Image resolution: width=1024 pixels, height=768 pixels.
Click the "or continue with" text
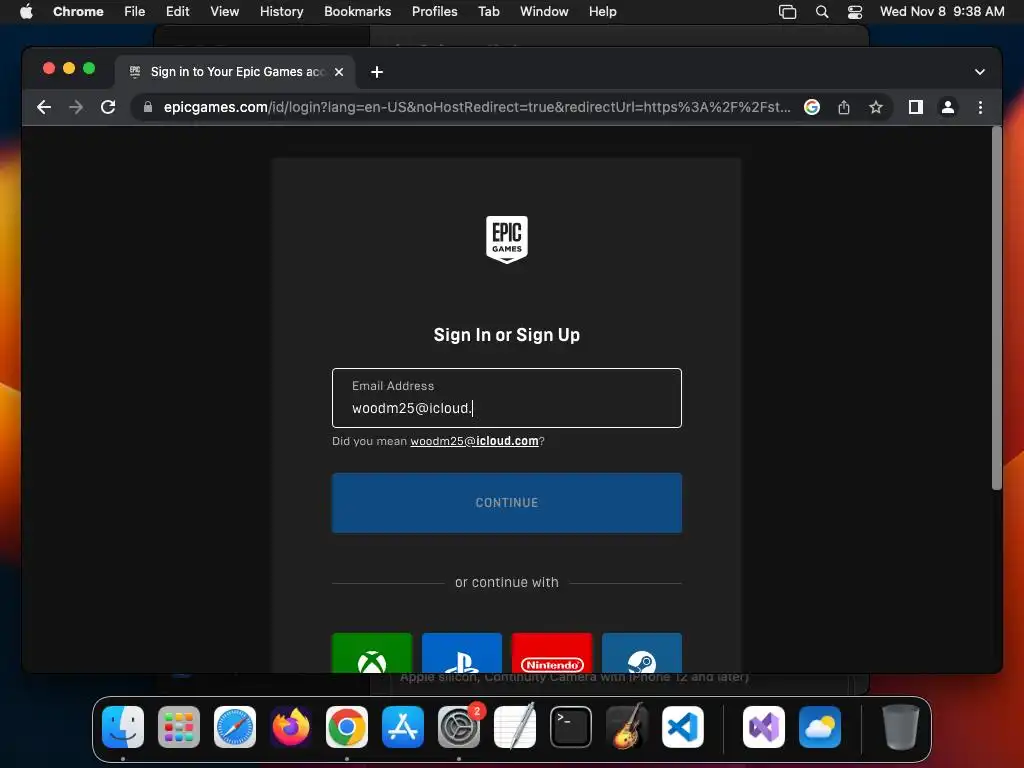tap(507, 583)
